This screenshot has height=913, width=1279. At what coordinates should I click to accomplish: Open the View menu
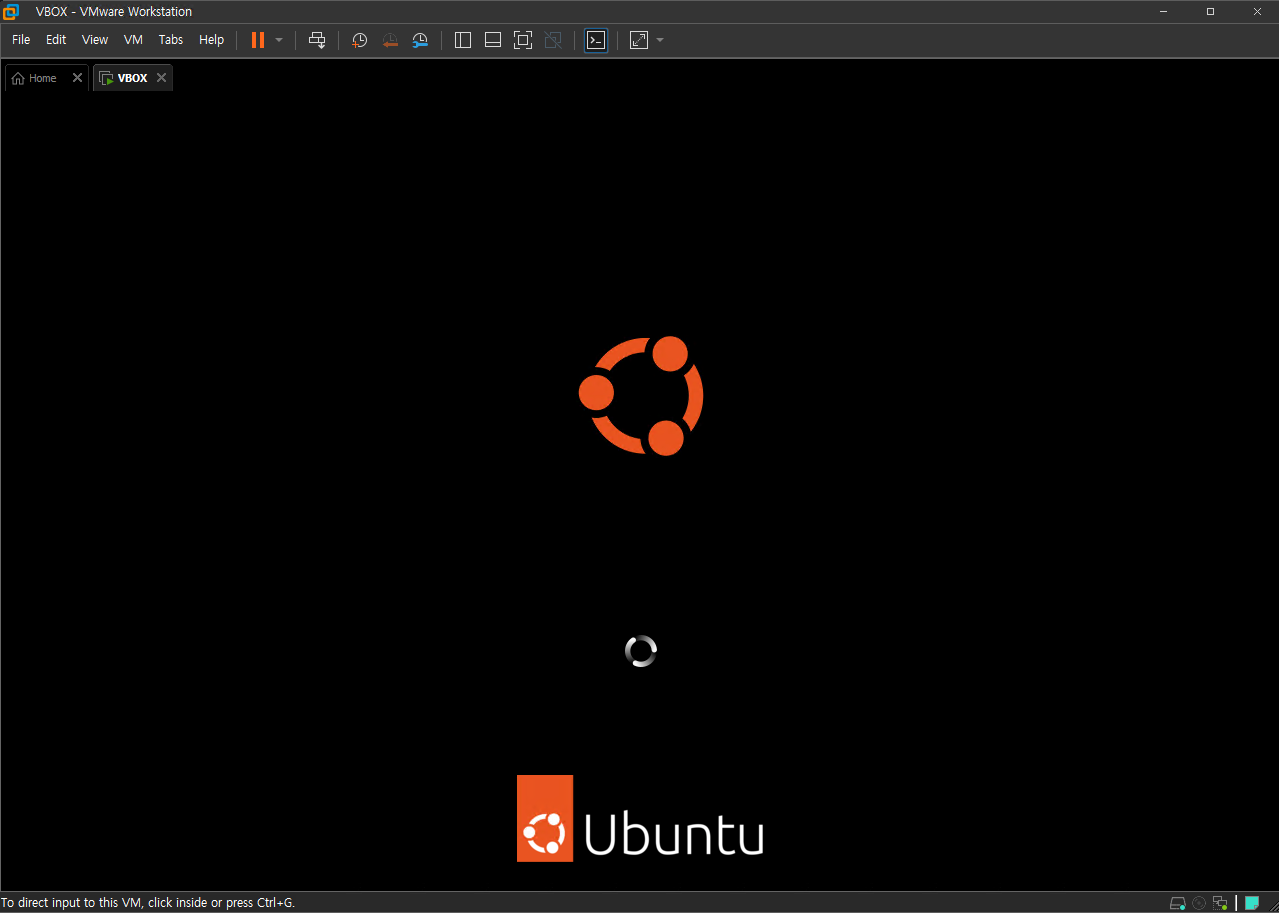coord(95,40)
